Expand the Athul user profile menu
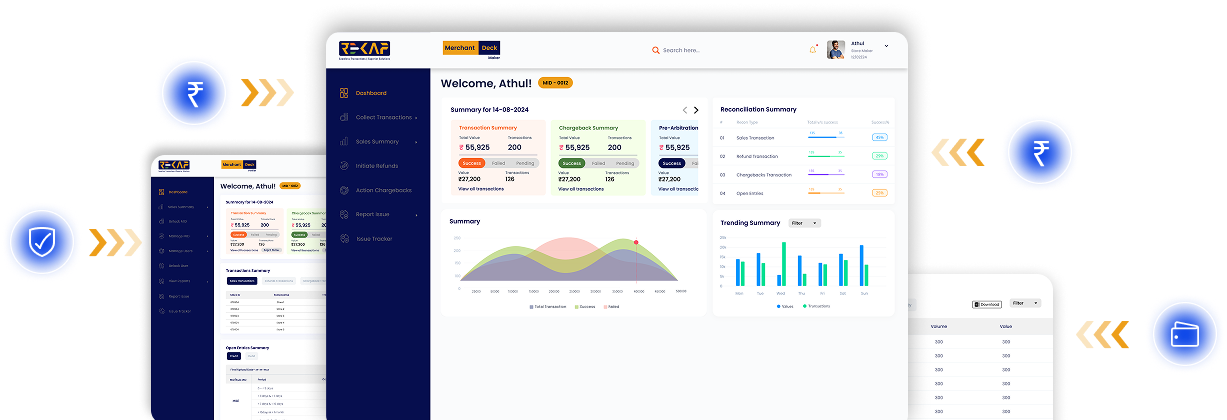 point(849,50)
